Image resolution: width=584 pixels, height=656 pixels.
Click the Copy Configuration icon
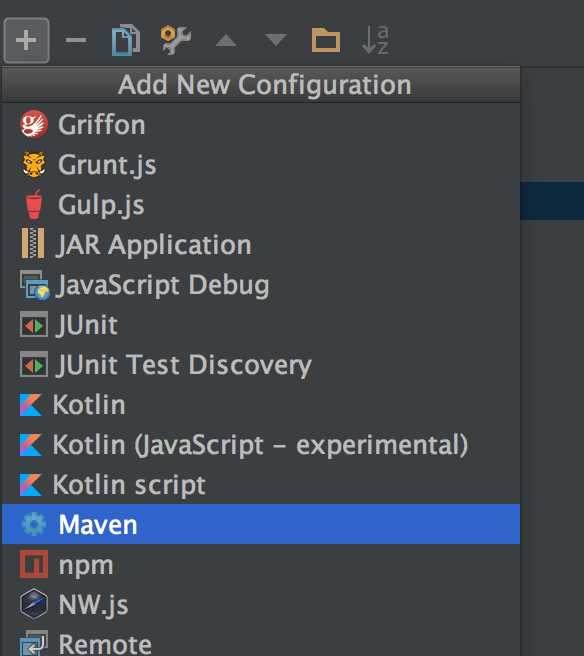(126, 40)
